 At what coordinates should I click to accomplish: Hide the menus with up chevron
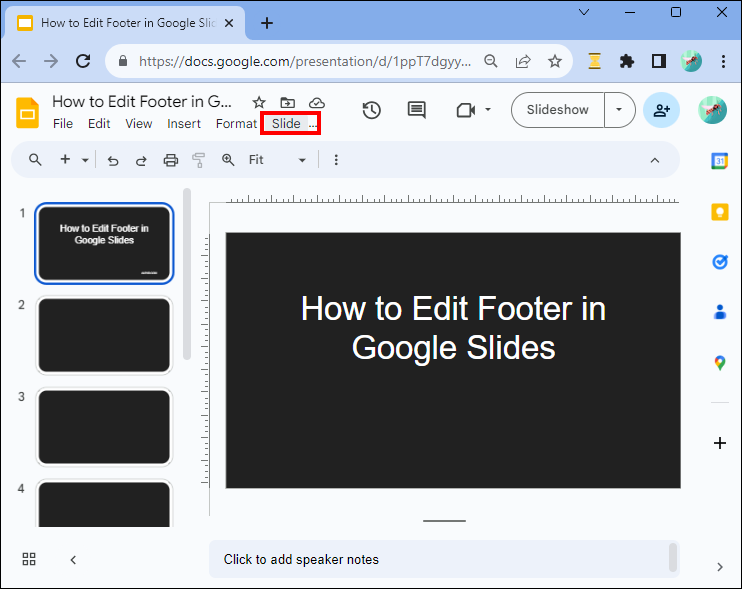pos(655,160)
